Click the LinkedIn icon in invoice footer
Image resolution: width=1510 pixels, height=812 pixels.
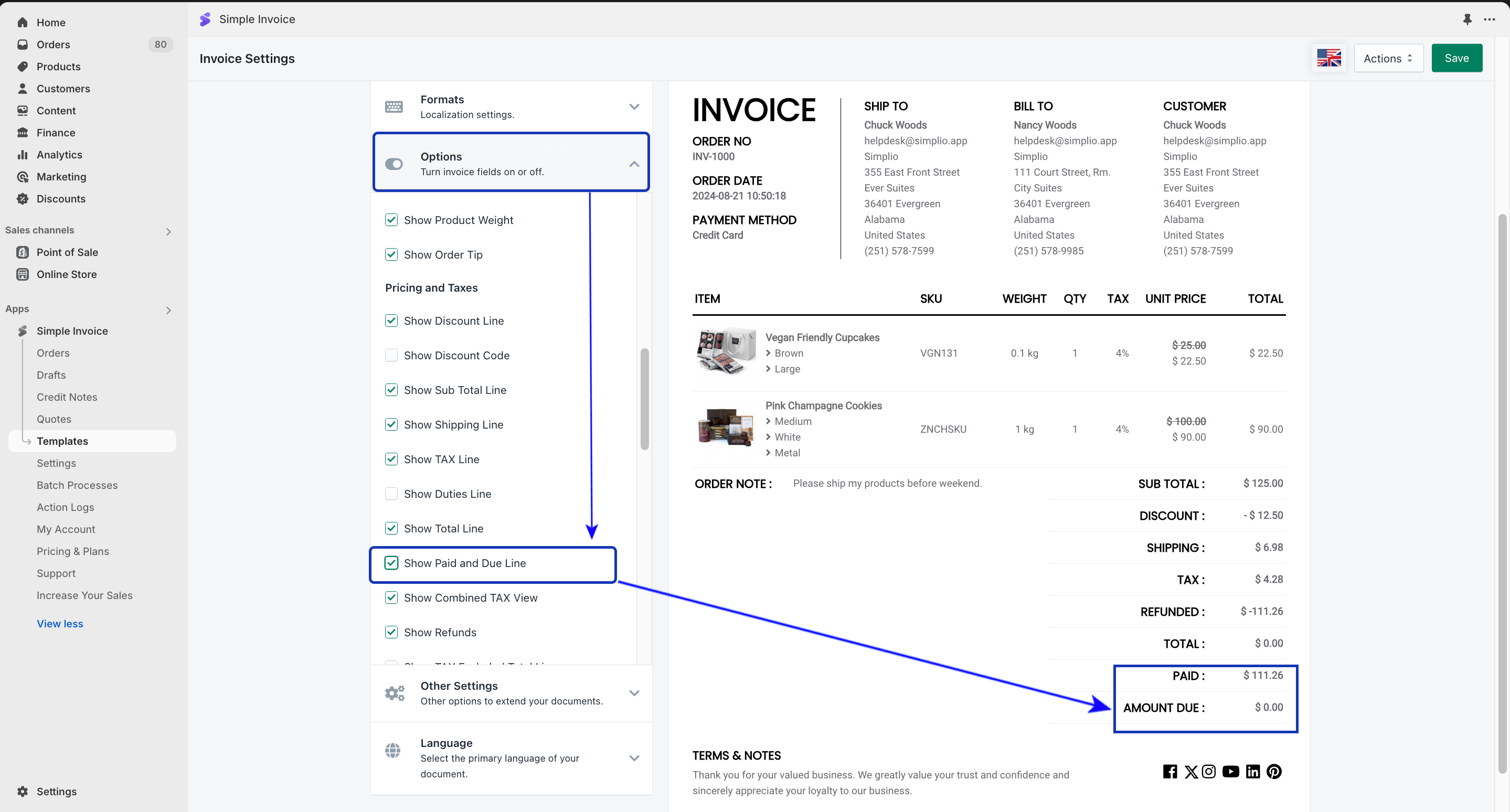click(1253, 771)
